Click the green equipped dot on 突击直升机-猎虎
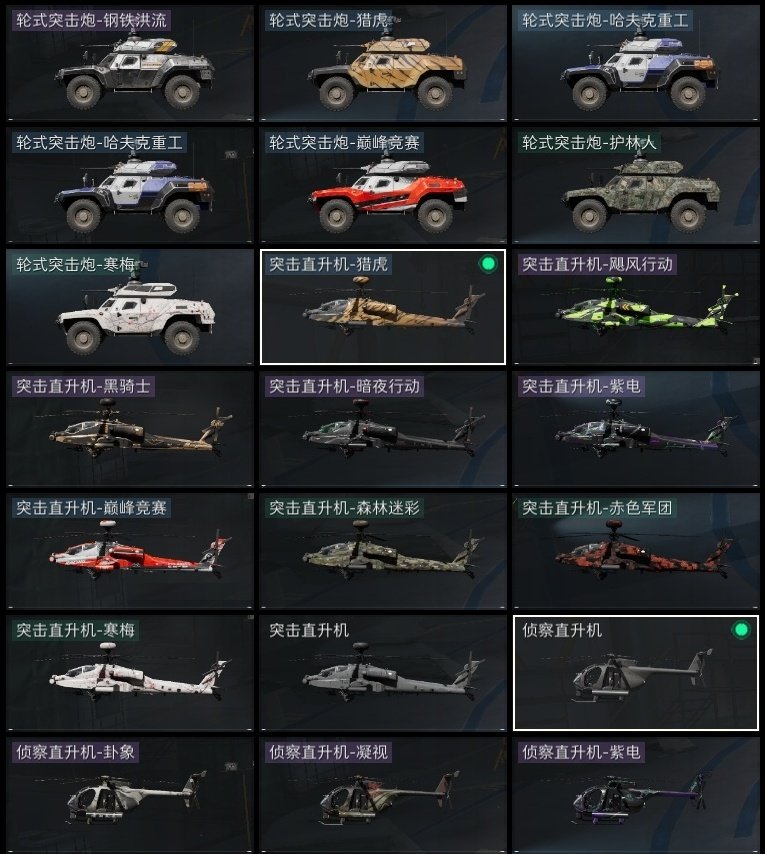Image resolution: width=765 pixels, height=854 pixels. [488, 264]
